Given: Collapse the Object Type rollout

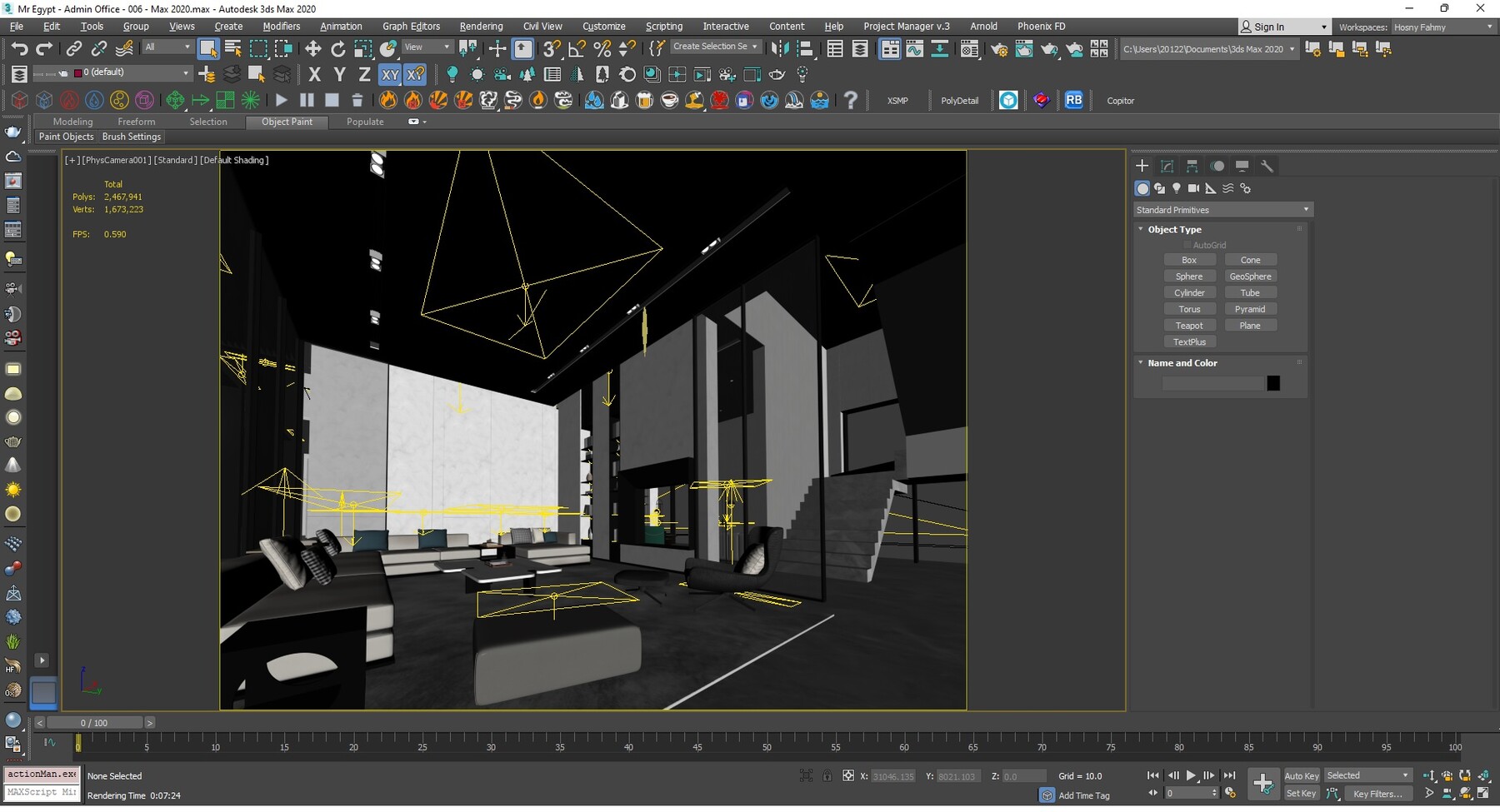Looking at the screenshot, I should pyautogui.click(x=1174, y=230).
